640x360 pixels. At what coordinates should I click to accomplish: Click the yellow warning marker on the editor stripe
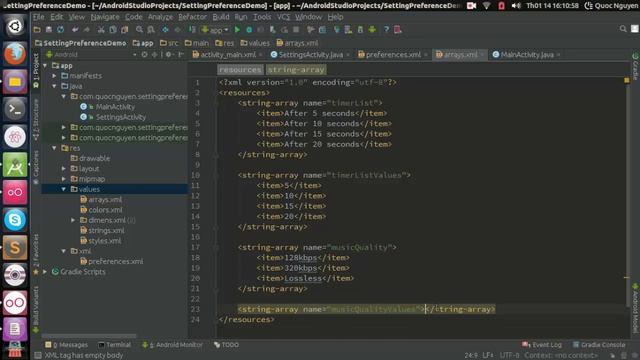(627, 80)
